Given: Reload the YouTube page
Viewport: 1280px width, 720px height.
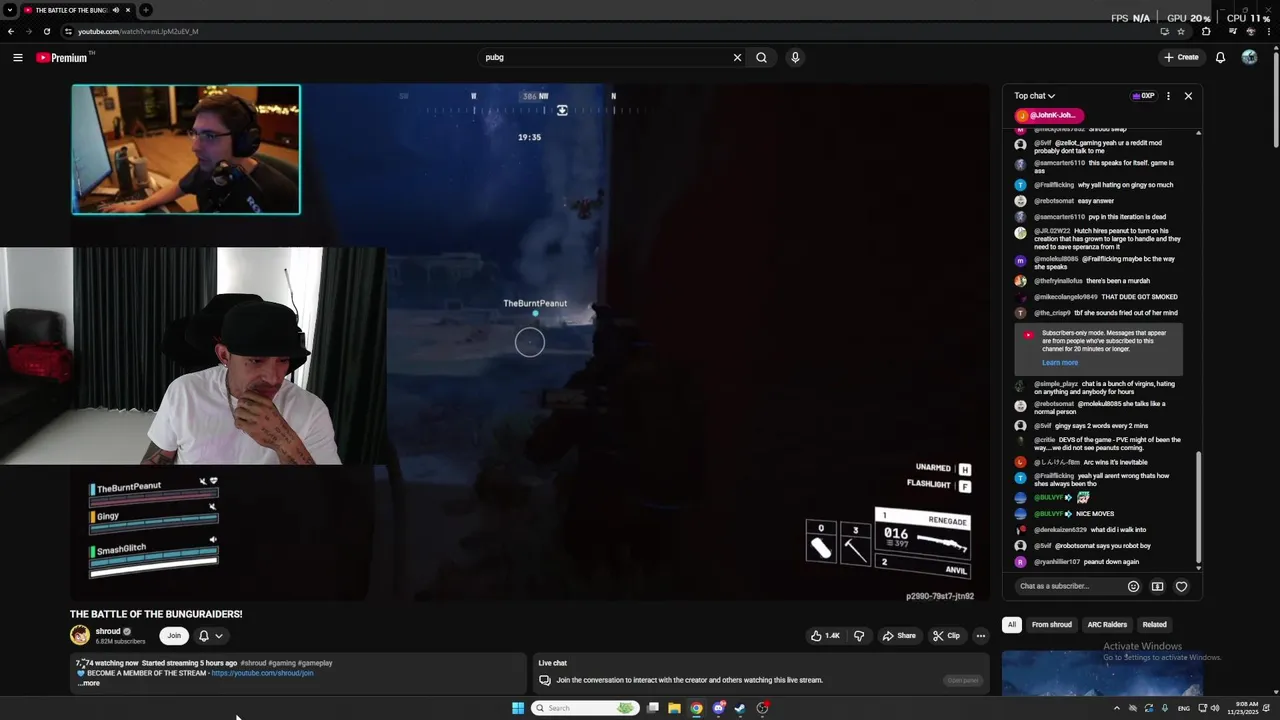Looking at the screenshot, I should pos(46,31).
